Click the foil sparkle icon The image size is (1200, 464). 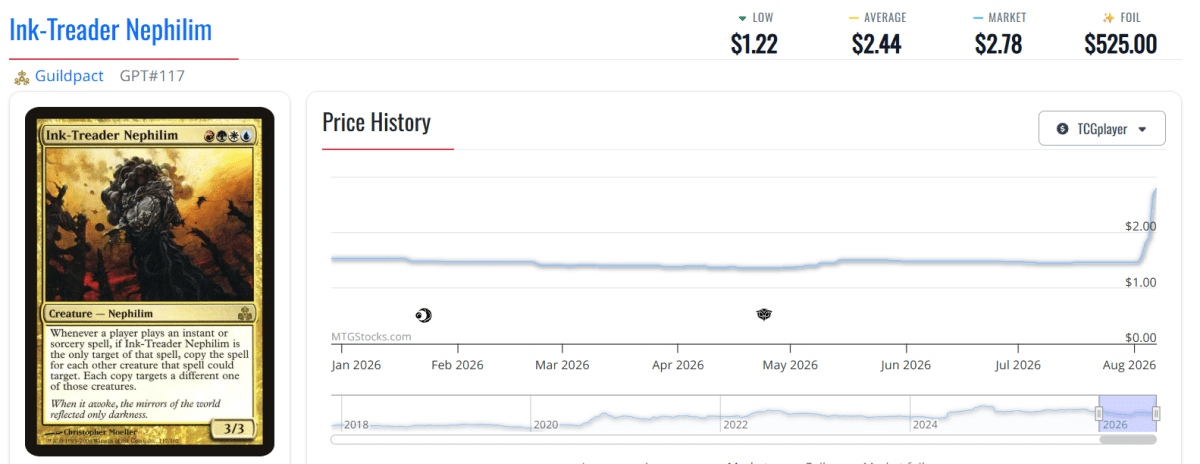coord(1108,18)
